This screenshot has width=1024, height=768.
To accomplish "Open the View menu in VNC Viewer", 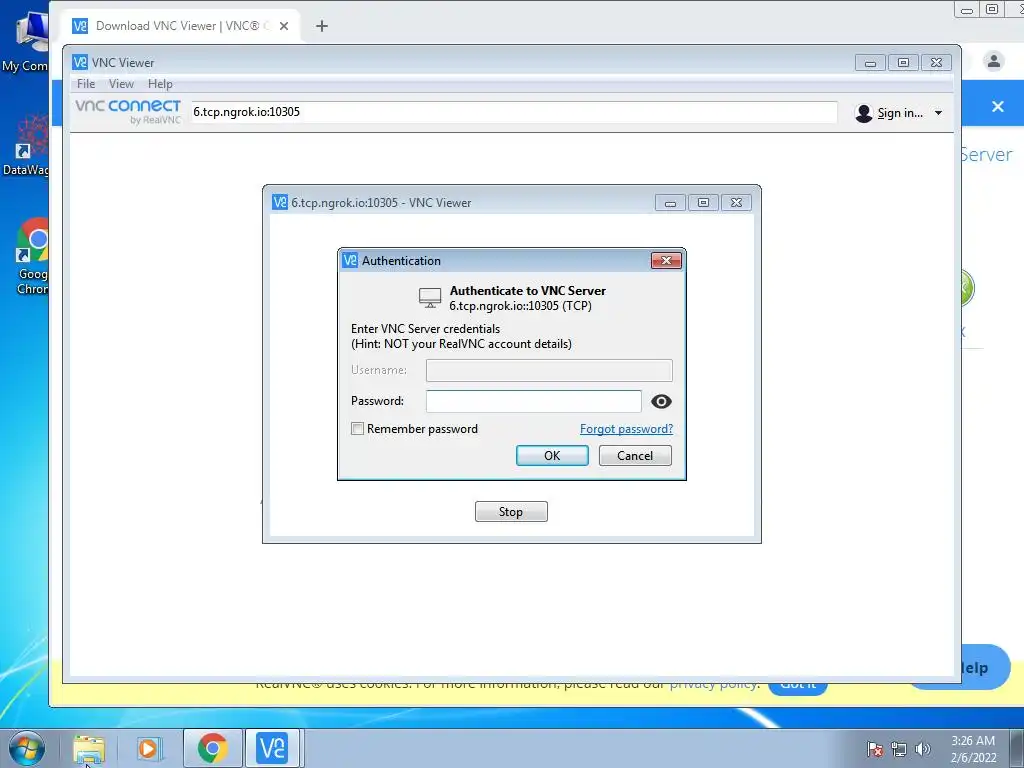I will click(x=121, y=84).
